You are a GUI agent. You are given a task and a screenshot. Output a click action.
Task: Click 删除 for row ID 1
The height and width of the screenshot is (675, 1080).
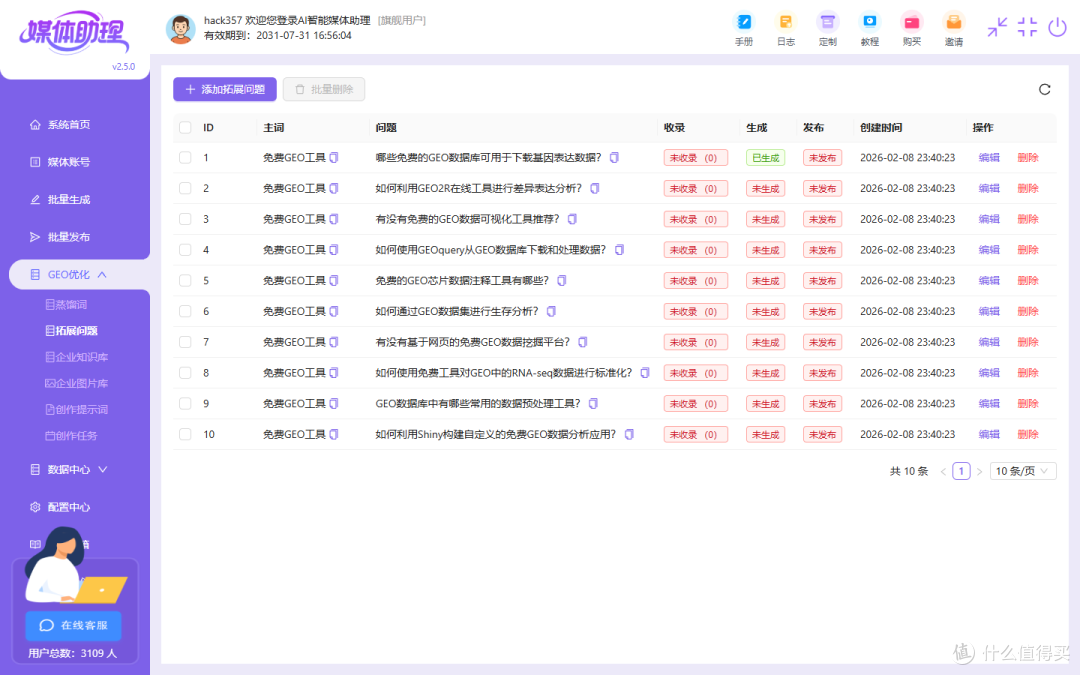pyautogui.click(x=1028, y=158)
